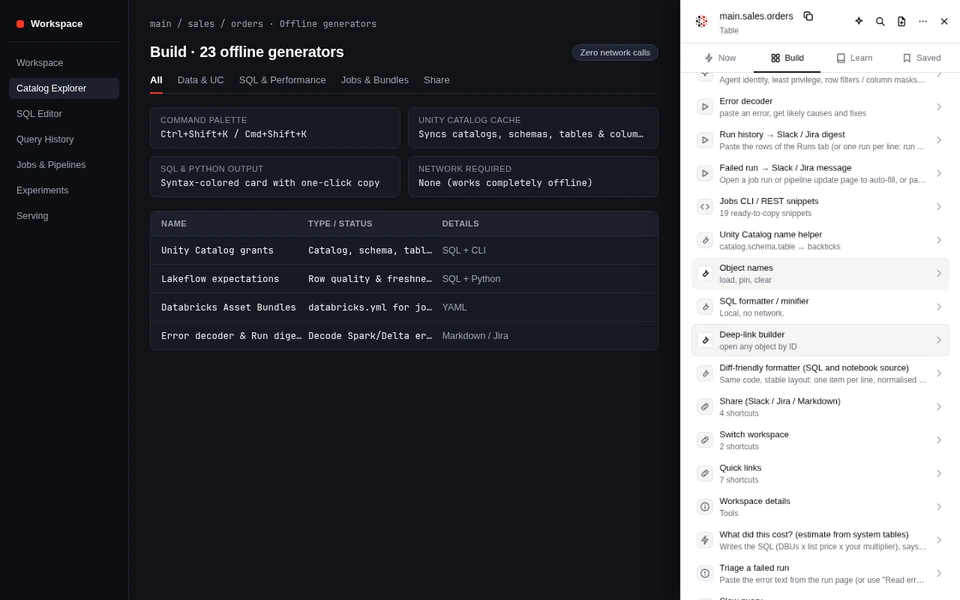Select the Databricks Asset Bundles table row
Image resolution: width=960 pixels, height=600 pixels.
tap(404, 307)
